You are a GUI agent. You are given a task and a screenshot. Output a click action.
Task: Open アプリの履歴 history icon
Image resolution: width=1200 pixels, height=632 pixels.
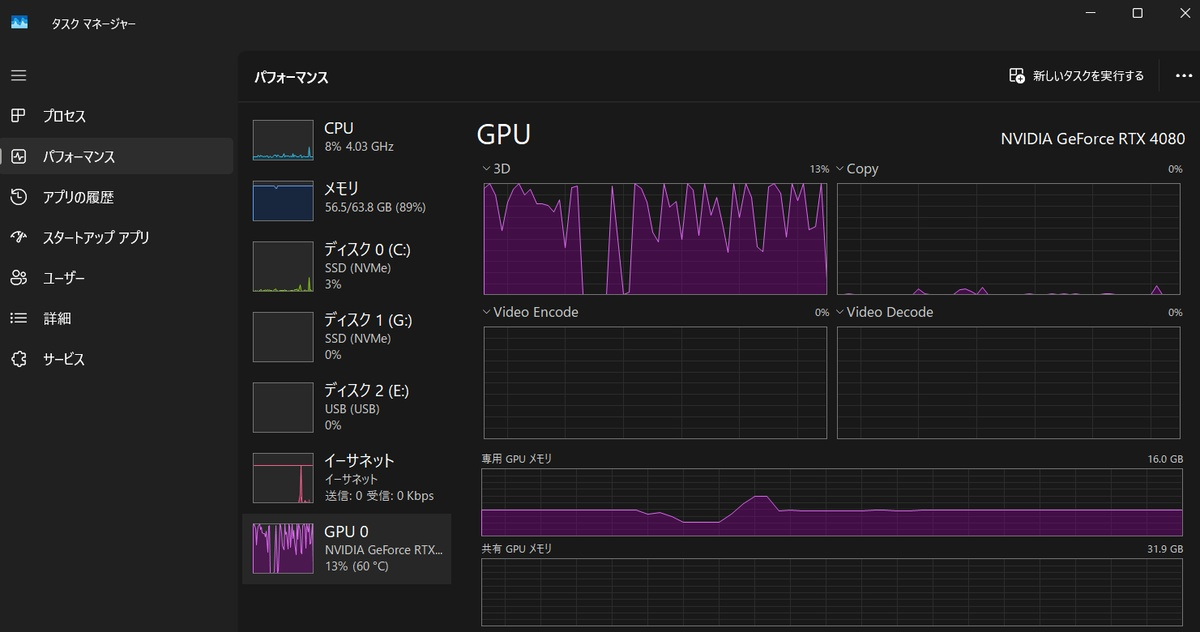19,197
